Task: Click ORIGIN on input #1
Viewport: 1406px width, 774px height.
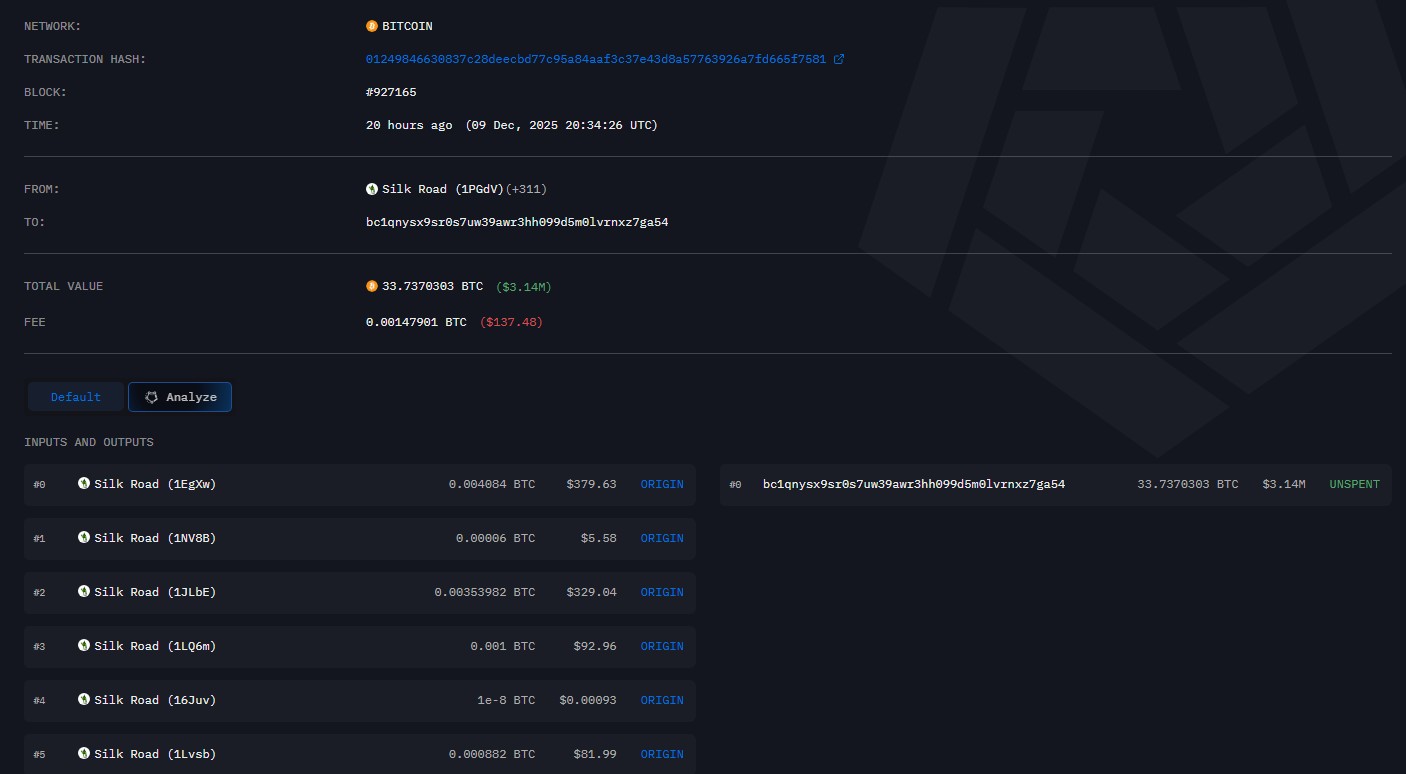Action: point(661,538)
